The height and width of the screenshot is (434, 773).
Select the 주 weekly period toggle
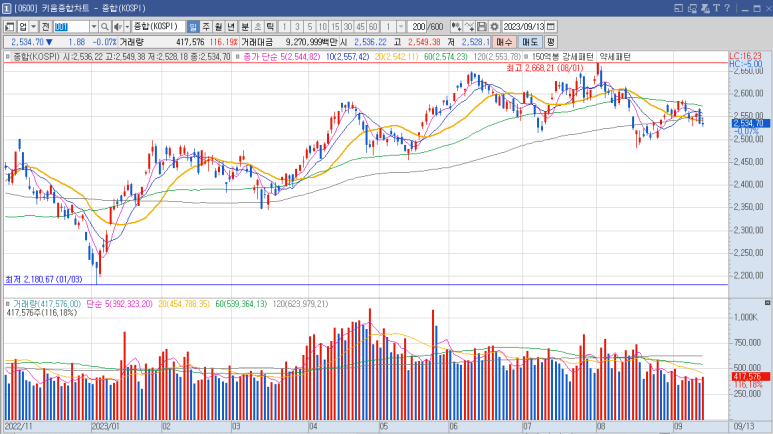(x=206, y=27)
